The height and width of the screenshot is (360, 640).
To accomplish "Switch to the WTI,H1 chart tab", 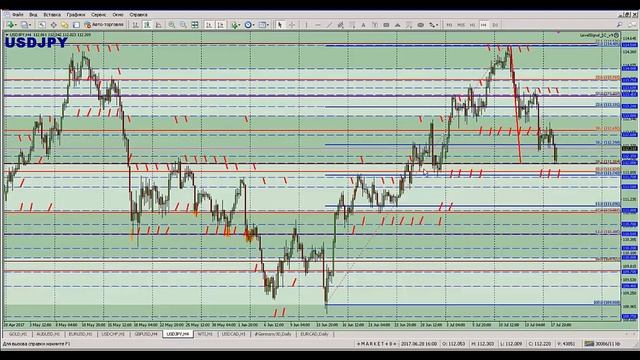I will tap(205, 334).
